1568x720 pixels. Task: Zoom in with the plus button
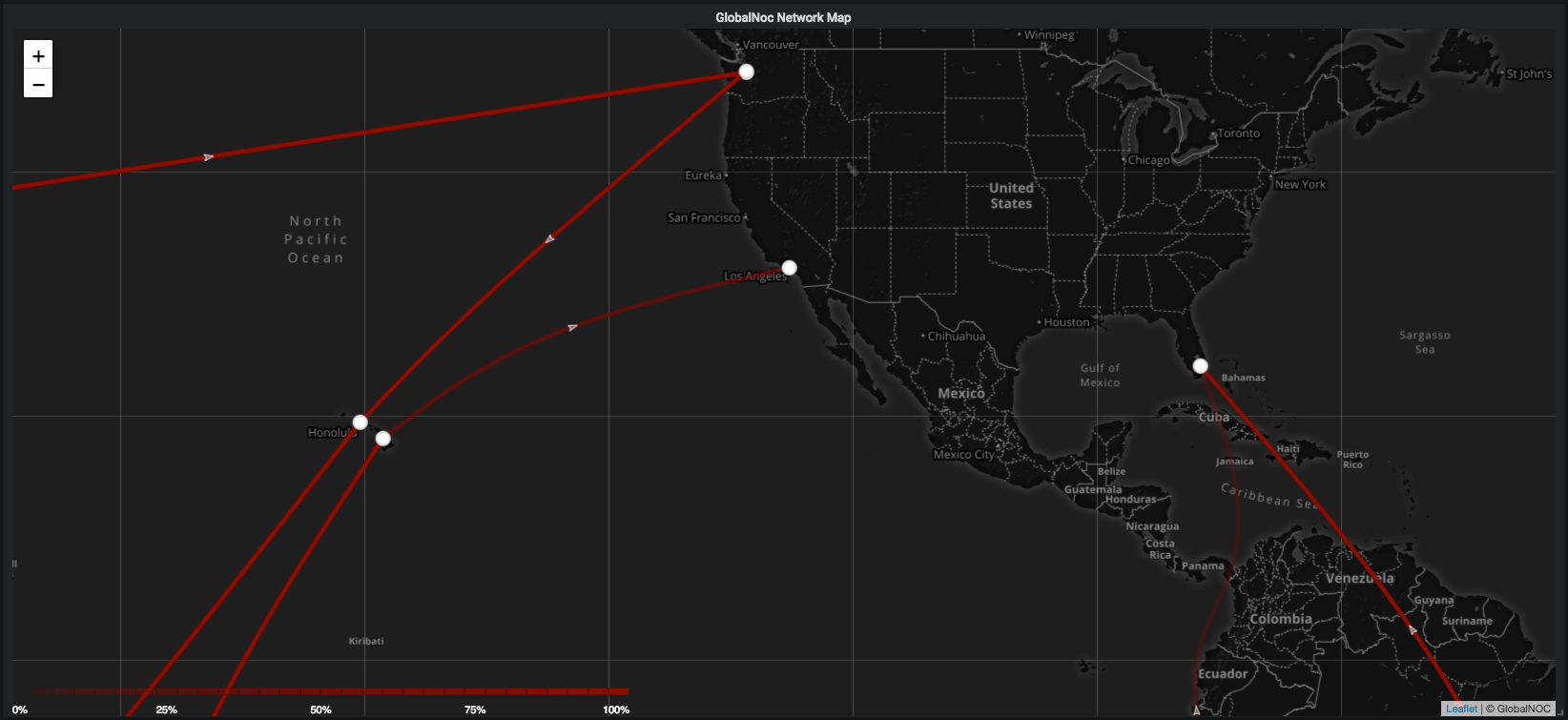(38, 55)
